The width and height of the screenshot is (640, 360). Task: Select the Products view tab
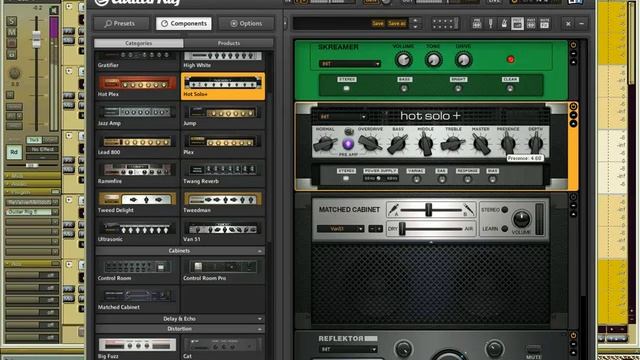click(x=229, y=43)
